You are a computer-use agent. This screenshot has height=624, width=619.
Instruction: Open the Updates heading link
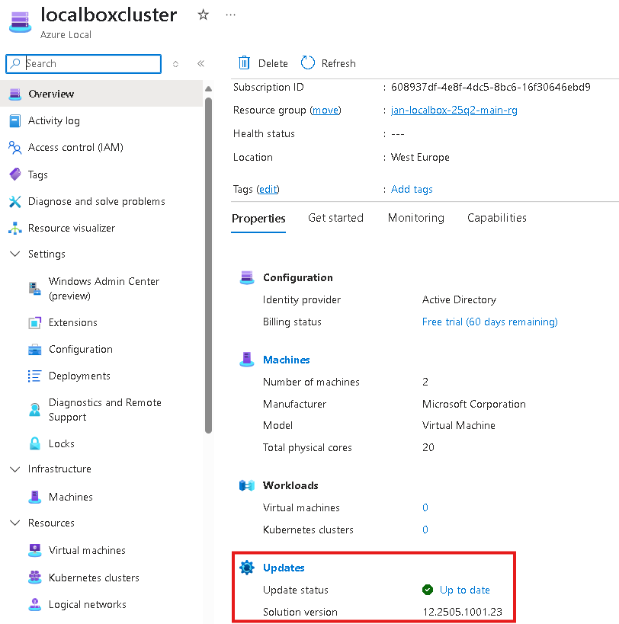(284, 568)
